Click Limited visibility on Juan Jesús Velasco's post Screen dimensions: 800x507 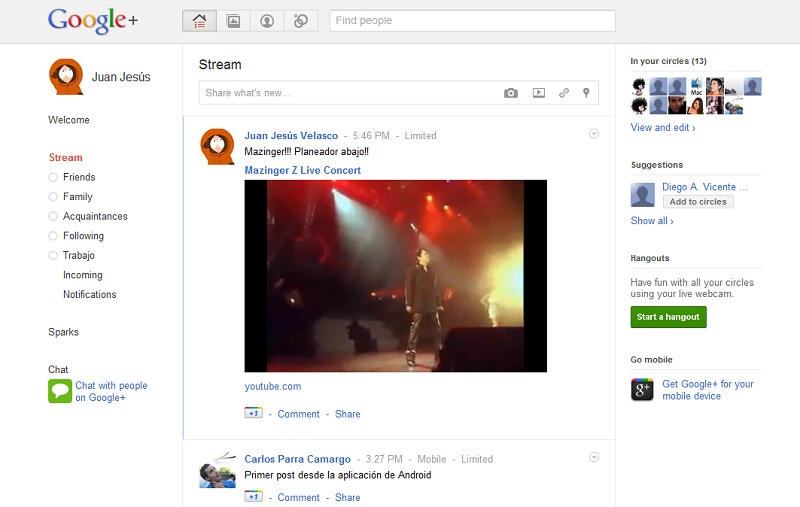click(x=420, y=136)
